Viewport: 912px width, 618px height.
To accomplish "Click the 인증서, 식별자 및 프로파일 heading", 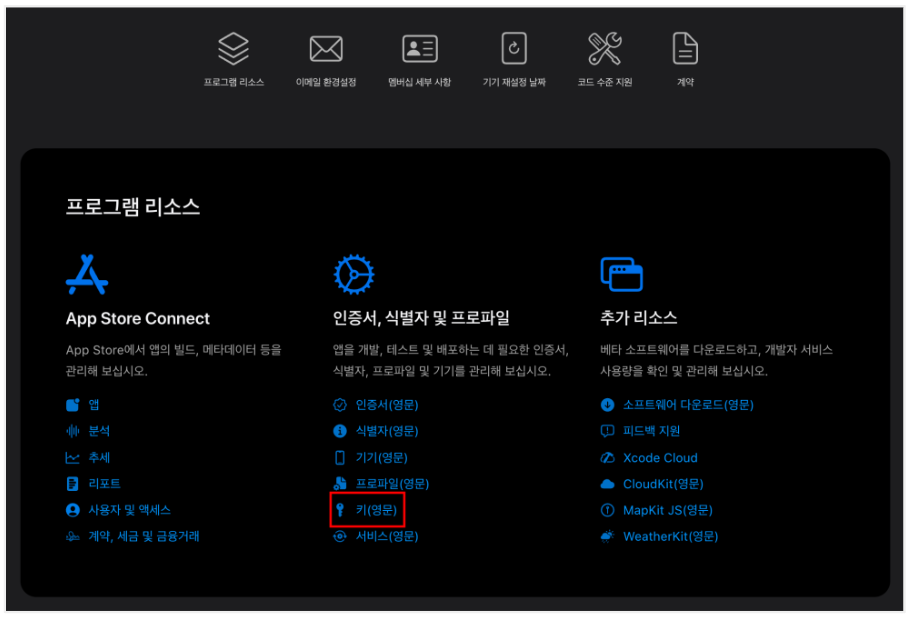I will (x=421, y=318).
